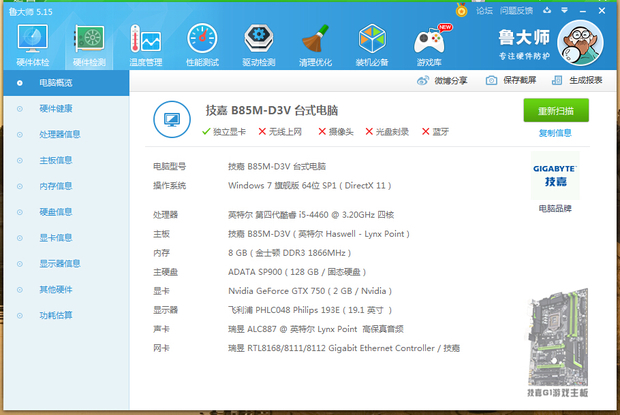Open 驱动检测 driver detection

tap(259, 45)
